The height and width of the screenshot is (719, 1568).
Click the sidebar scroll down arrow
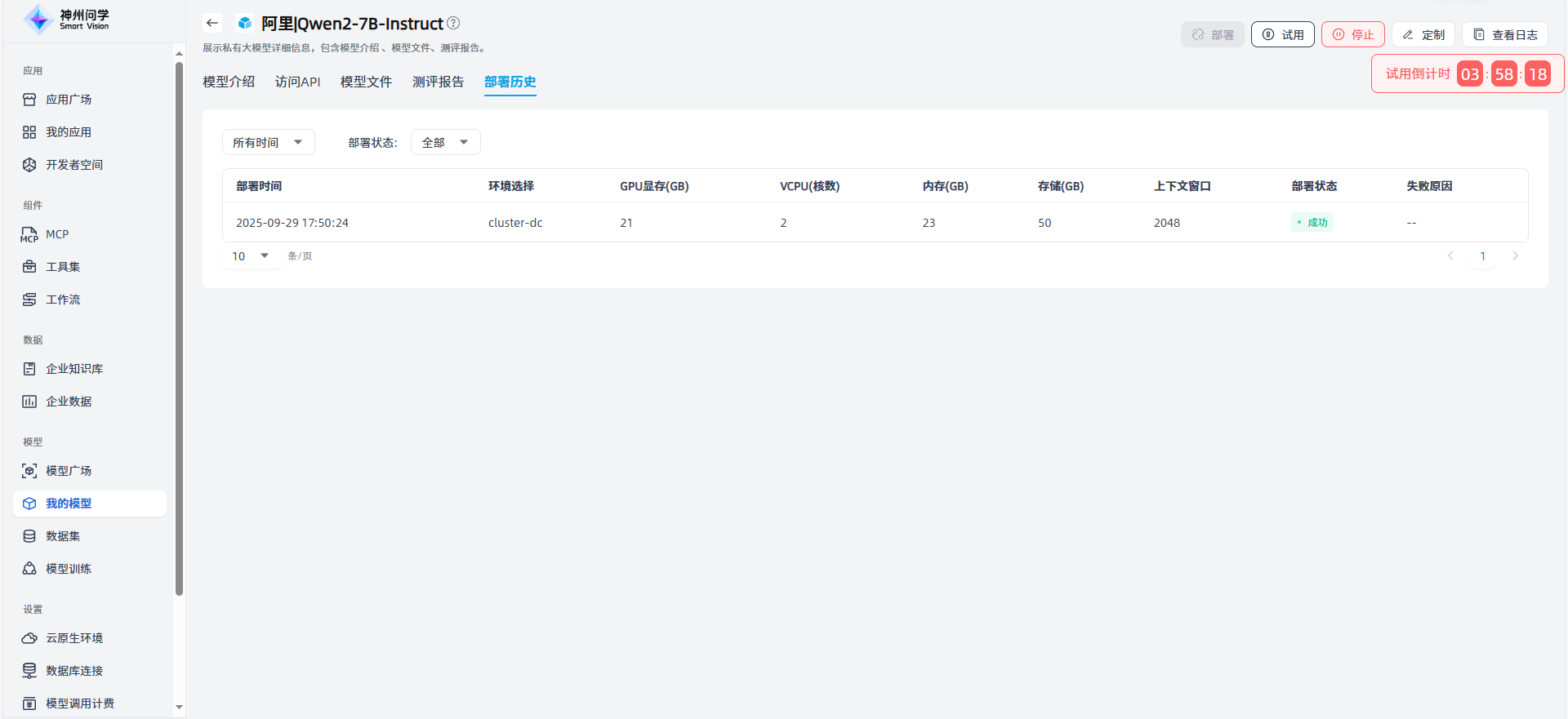coord(179,707)
